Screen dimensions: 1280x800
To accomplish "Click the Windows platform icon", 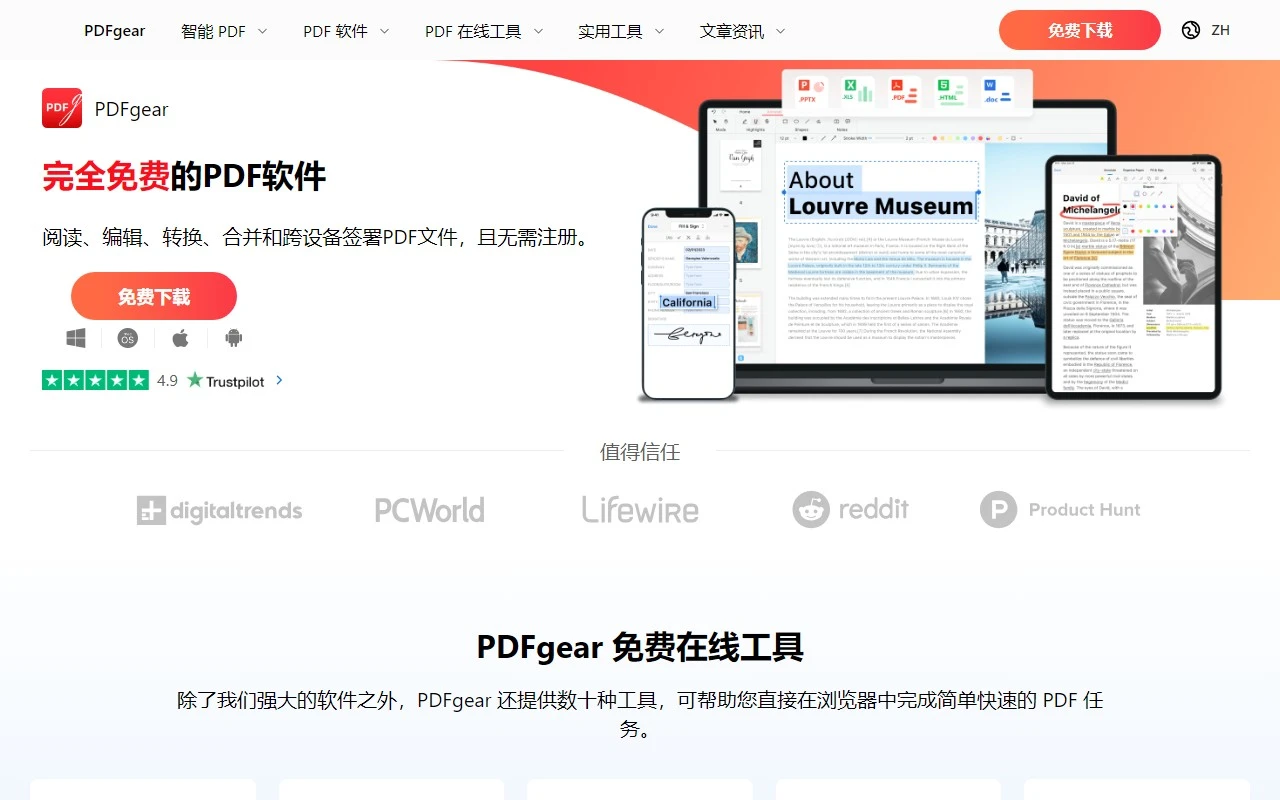I will pos(76,338).
